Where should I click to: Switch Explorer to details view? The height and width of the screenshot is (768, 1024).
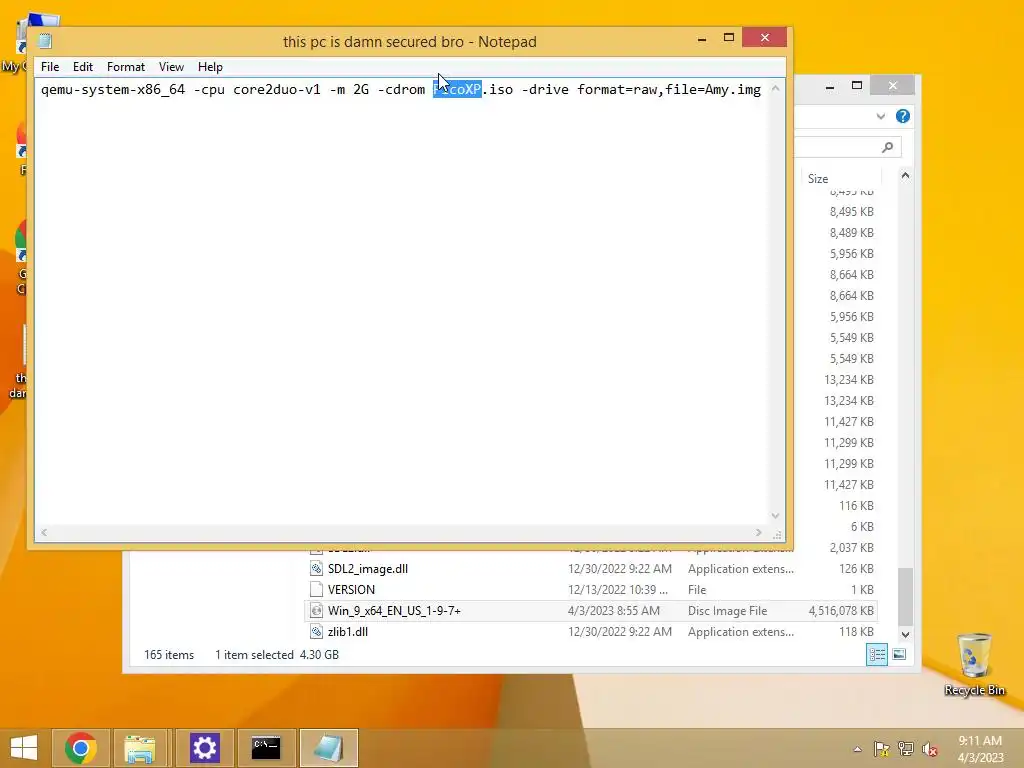[x=876, y=654]
